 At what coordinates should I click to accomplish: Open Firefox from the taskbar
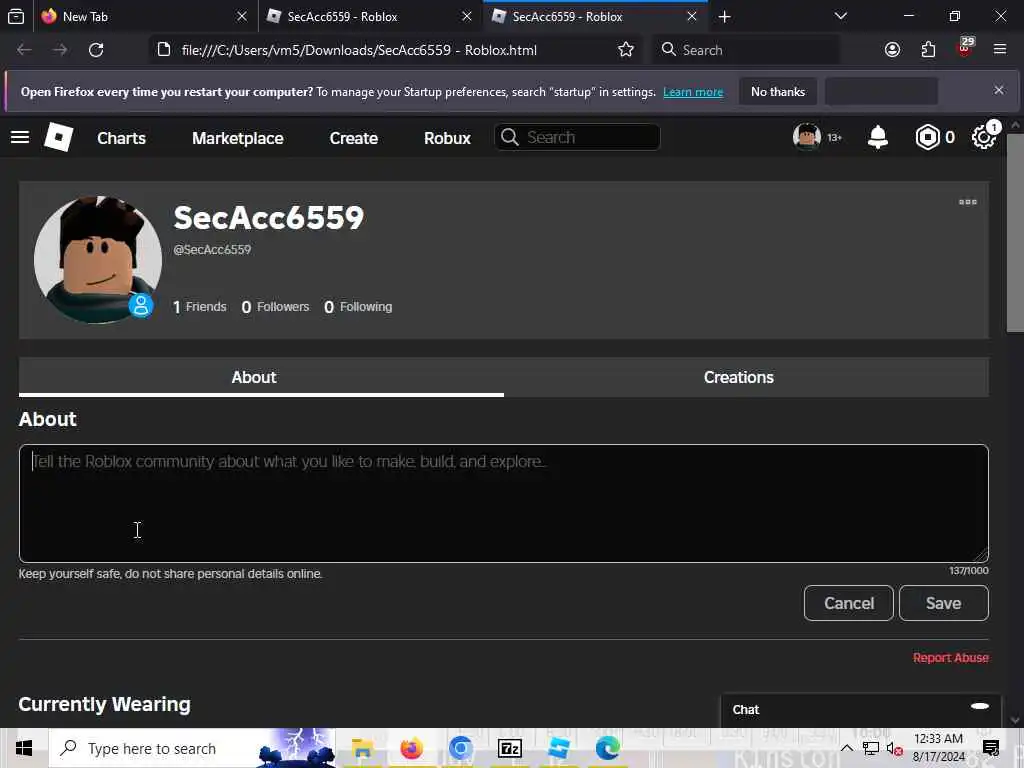click(411, 748)
